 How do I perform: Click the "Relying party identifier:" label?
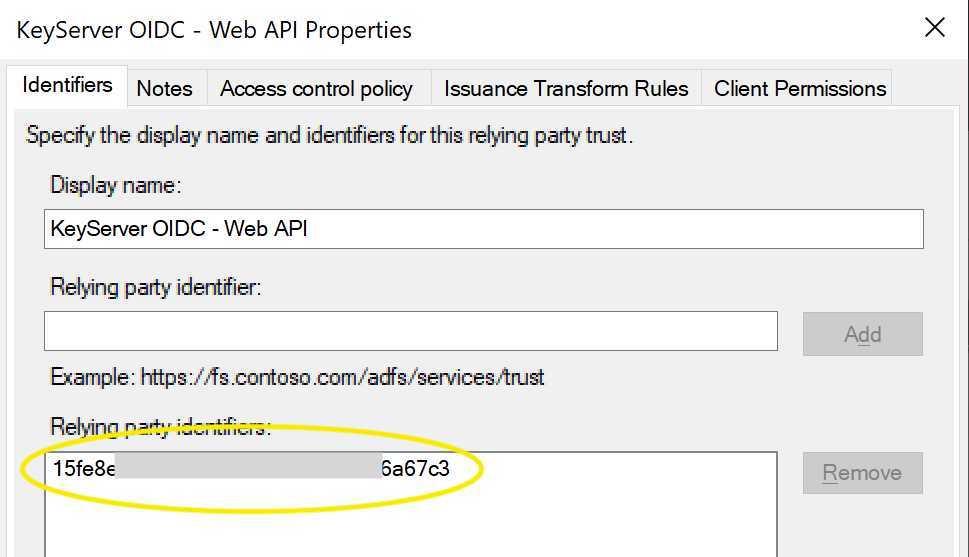[x=155, y=287]
